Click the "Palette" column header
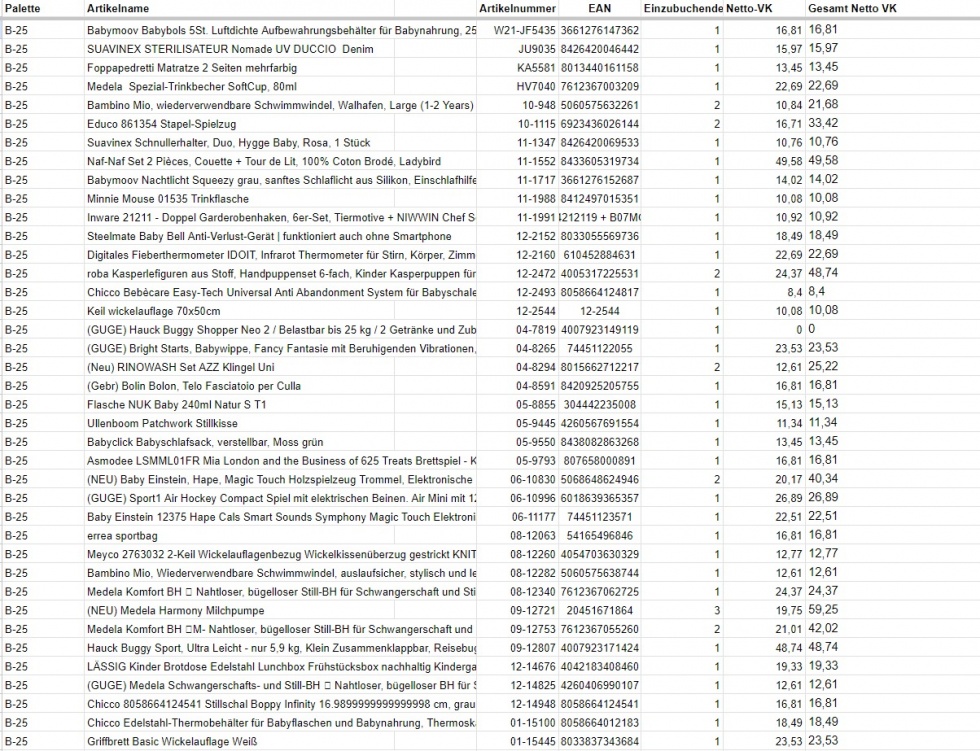 pos(22,9)
